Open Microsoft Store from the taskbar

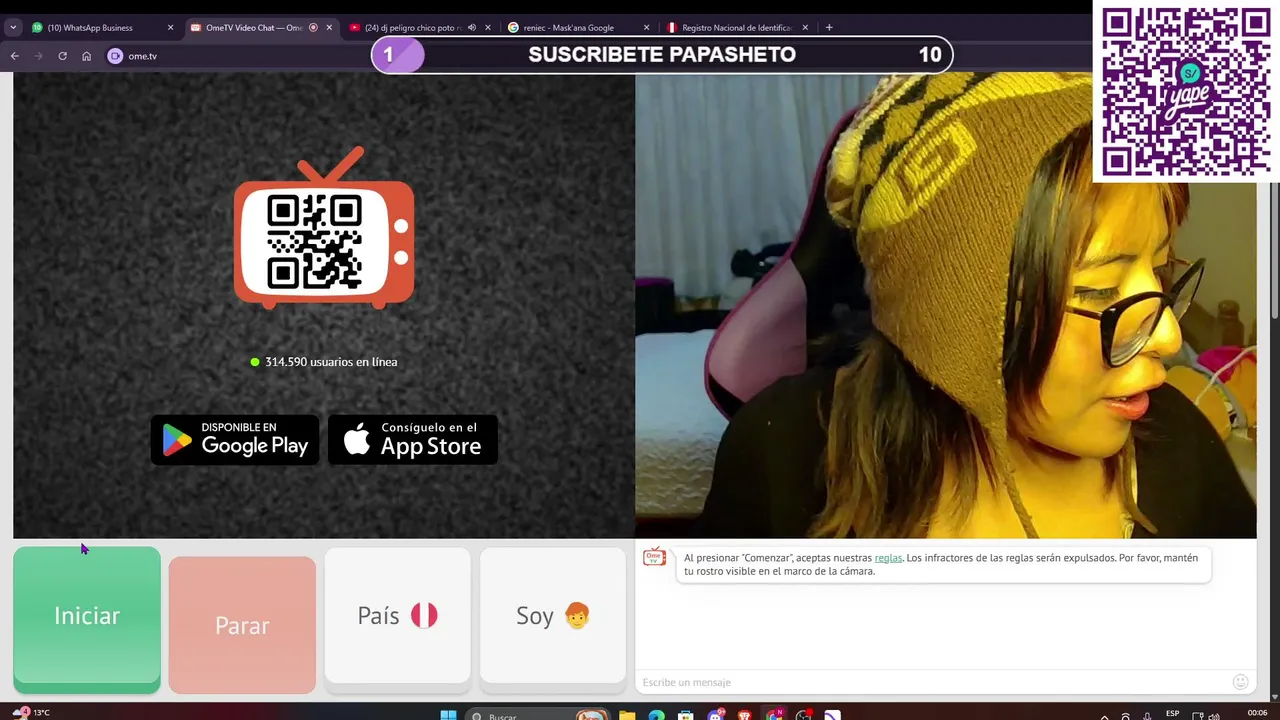coord(686,716)
